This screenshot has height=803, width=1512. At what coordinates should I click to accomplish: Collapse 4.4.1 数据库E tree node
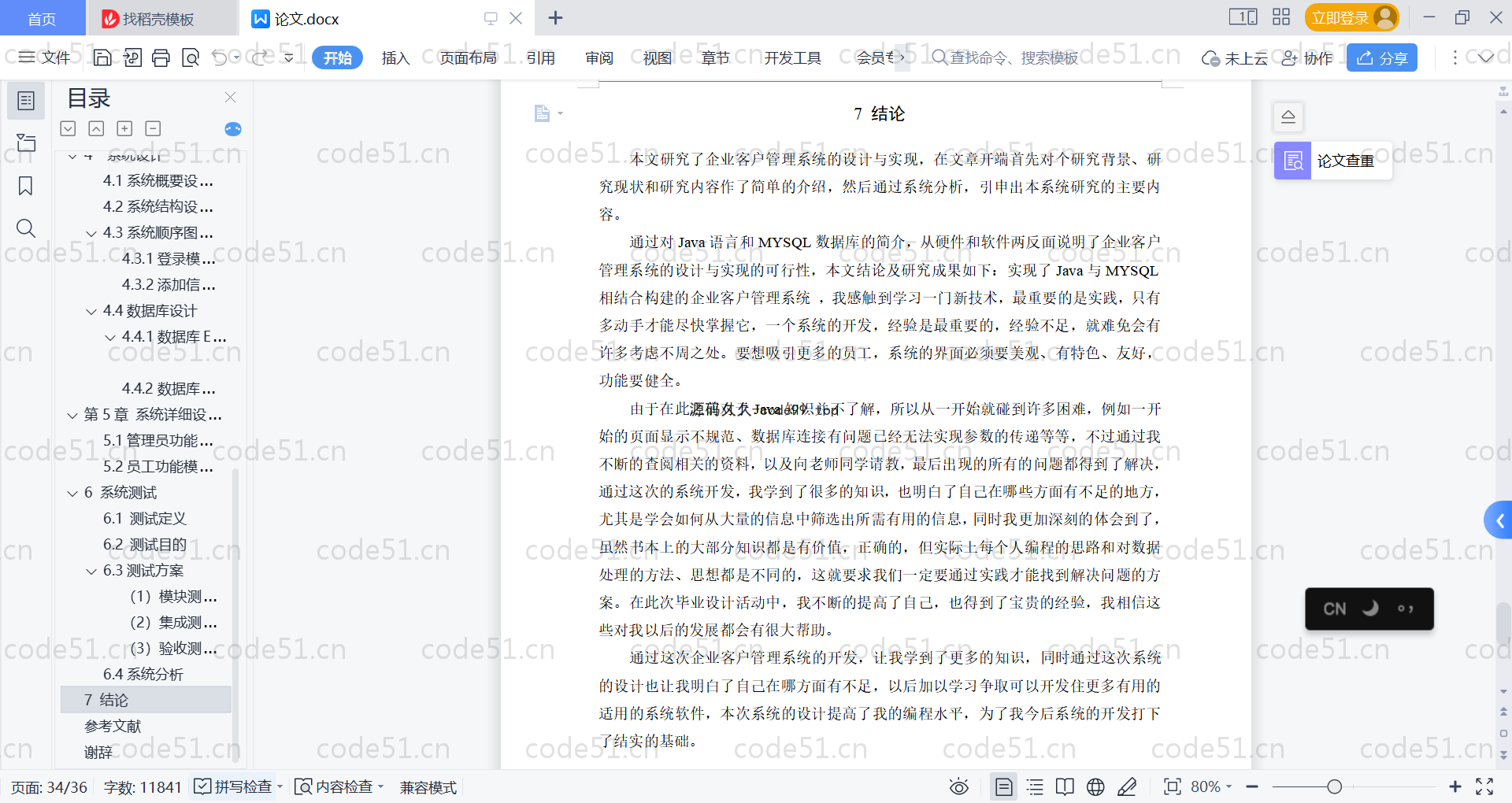click(110, 338)
